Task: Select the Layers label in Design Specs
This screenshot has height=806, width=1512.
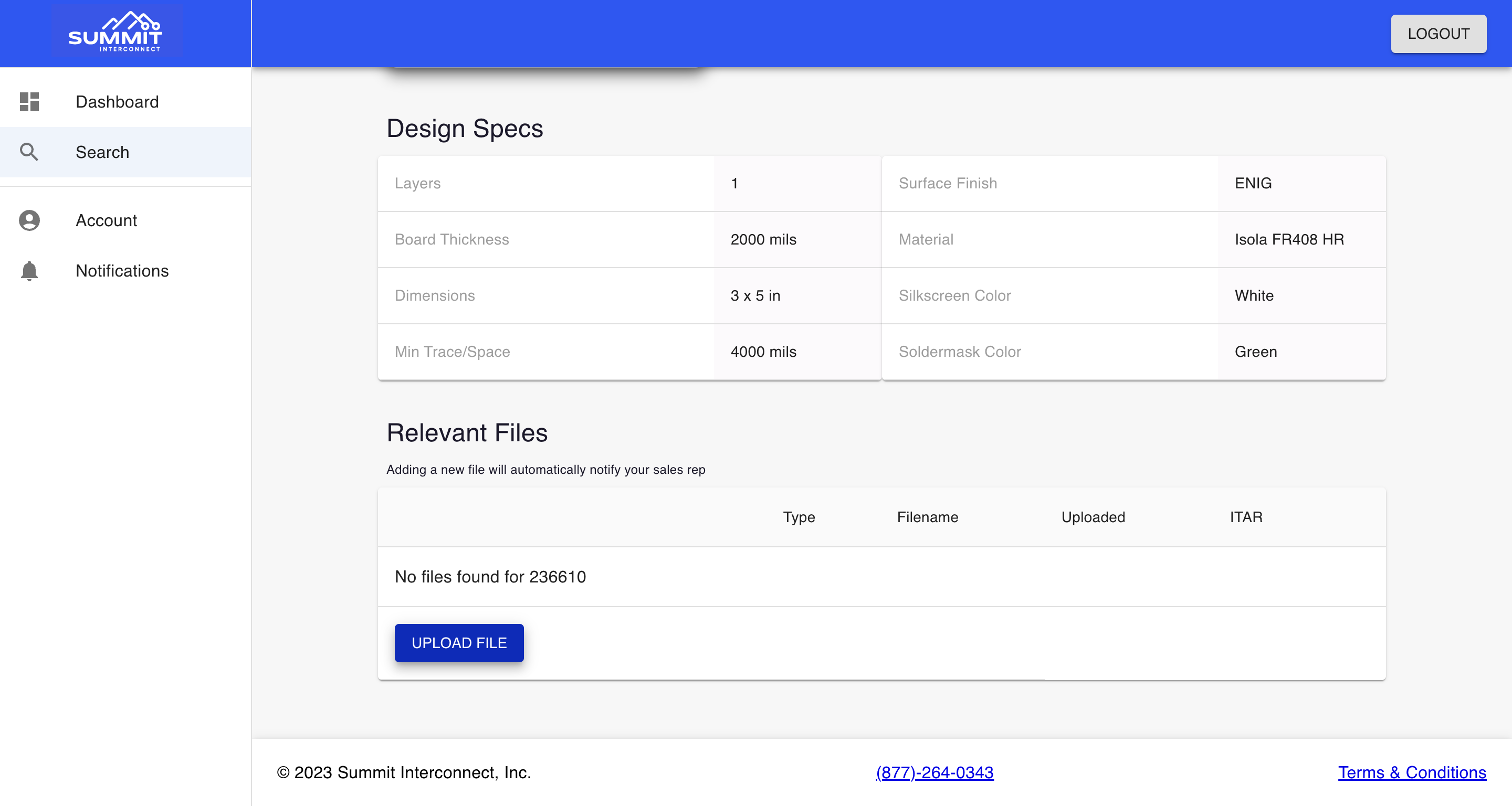Action: point(417,183)
